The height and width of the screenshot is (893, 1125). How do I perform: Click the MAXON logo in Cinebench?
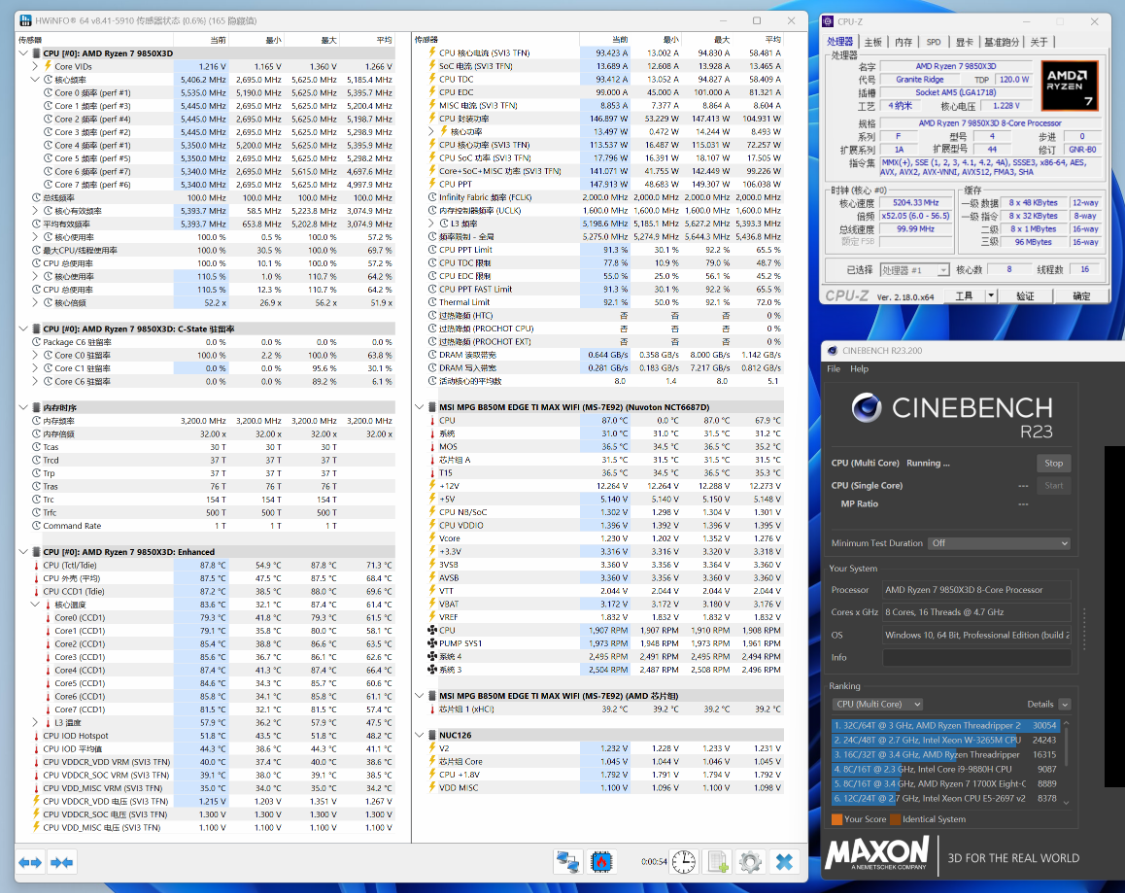coord(877,854)
